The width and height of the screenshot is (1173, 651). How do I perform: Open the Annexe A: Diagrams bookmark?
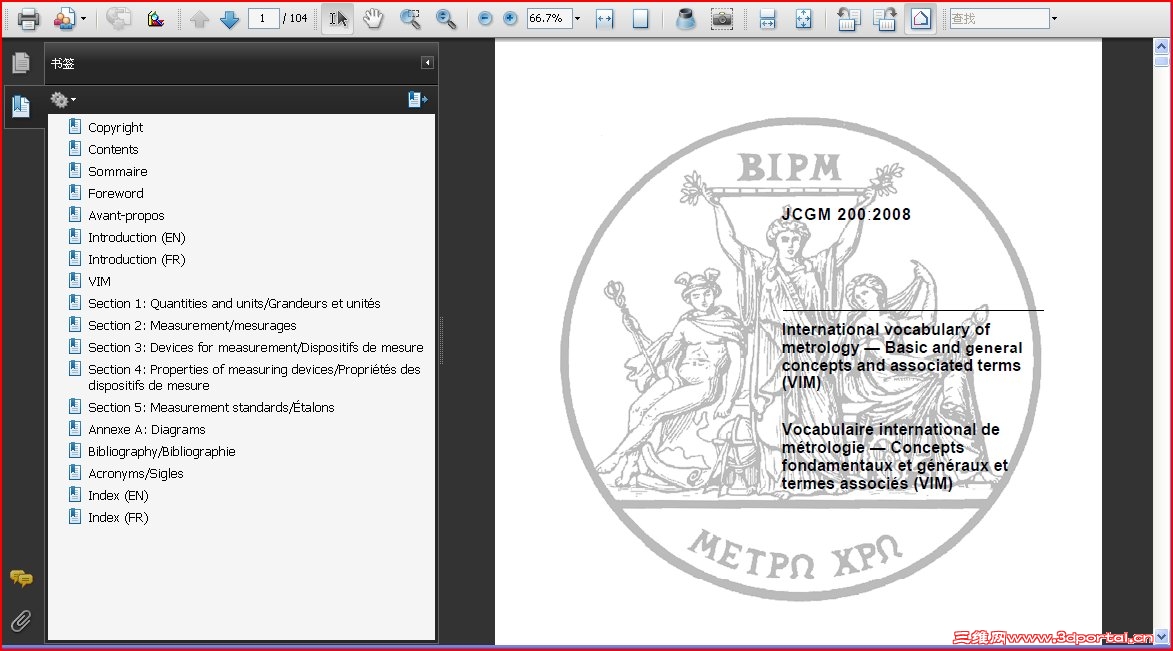[147, 430]
